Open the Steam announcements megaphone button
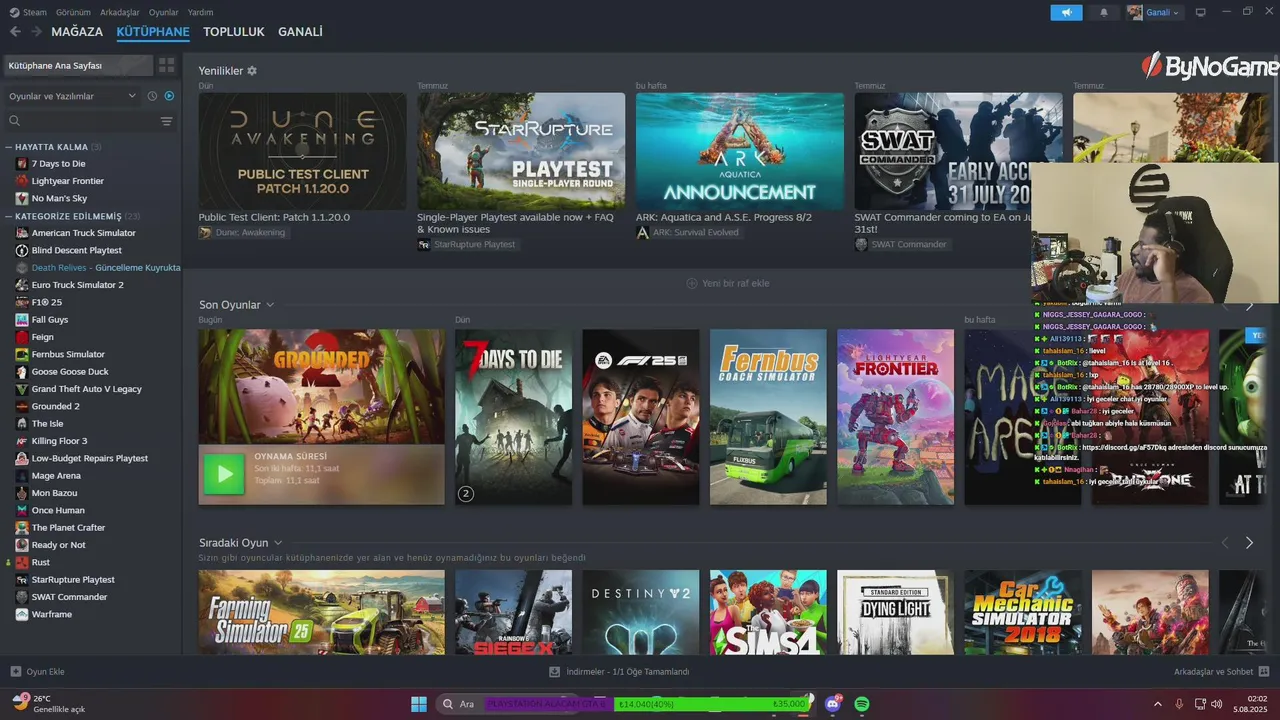The height and width of the screenshot is (720, 1280). 1066,12
